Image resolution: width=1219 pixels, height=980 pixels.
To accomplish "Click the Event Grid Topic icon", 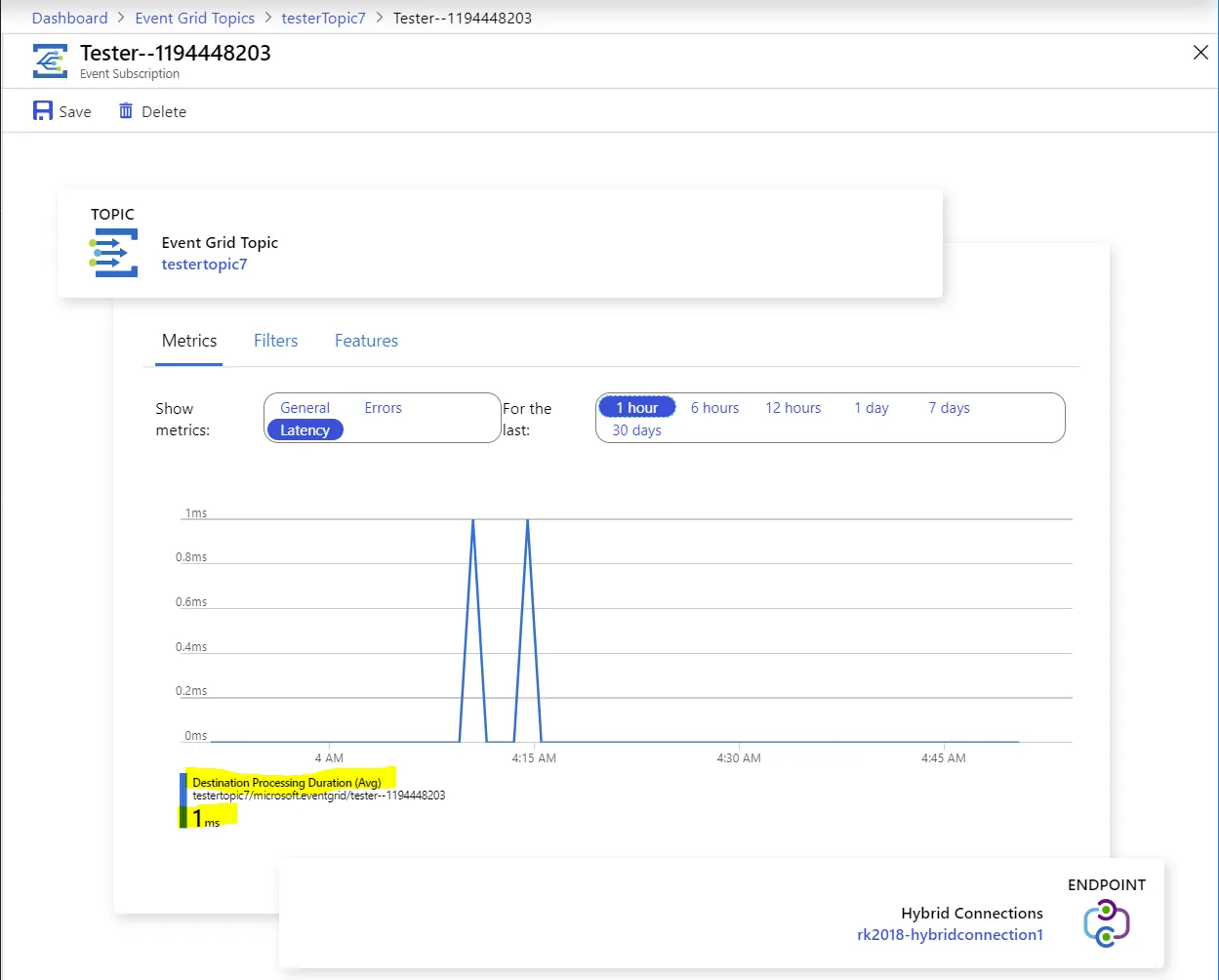I will click(113, 253).
